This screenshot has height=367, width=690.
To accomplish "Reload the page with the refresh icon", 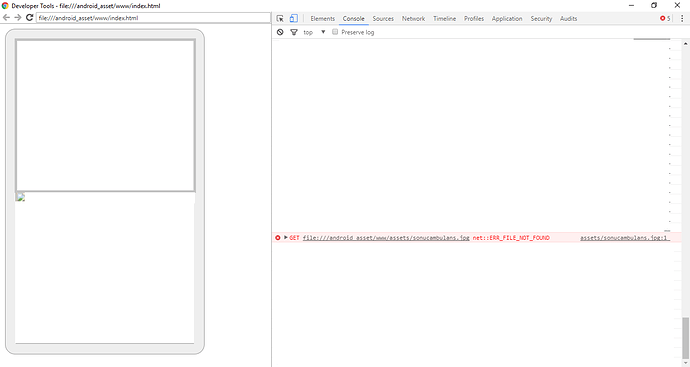I will click(29, 18).
